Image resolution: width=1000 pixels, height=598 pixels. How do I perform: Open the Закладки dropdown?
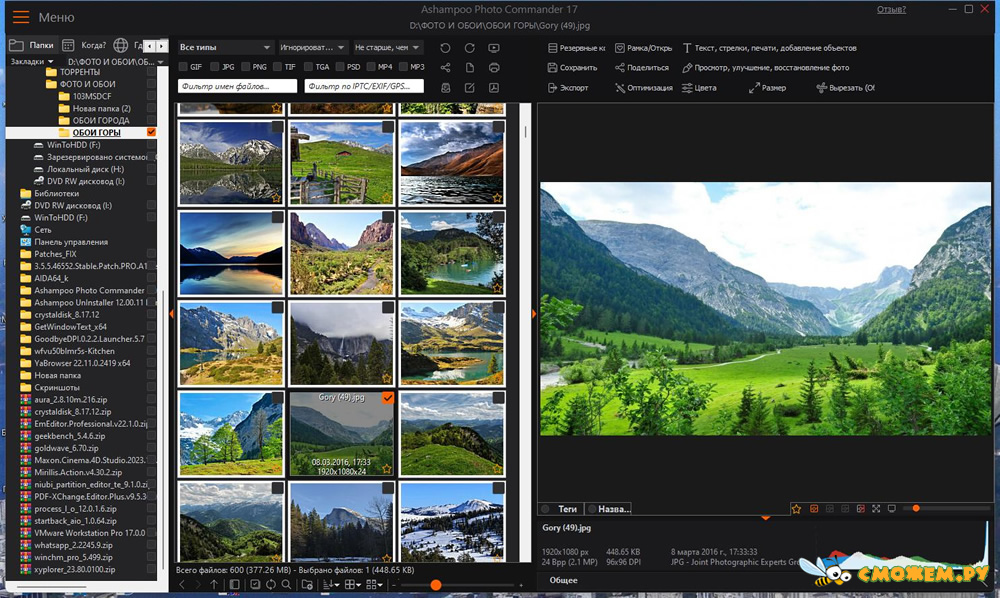[x=32, y=62]
